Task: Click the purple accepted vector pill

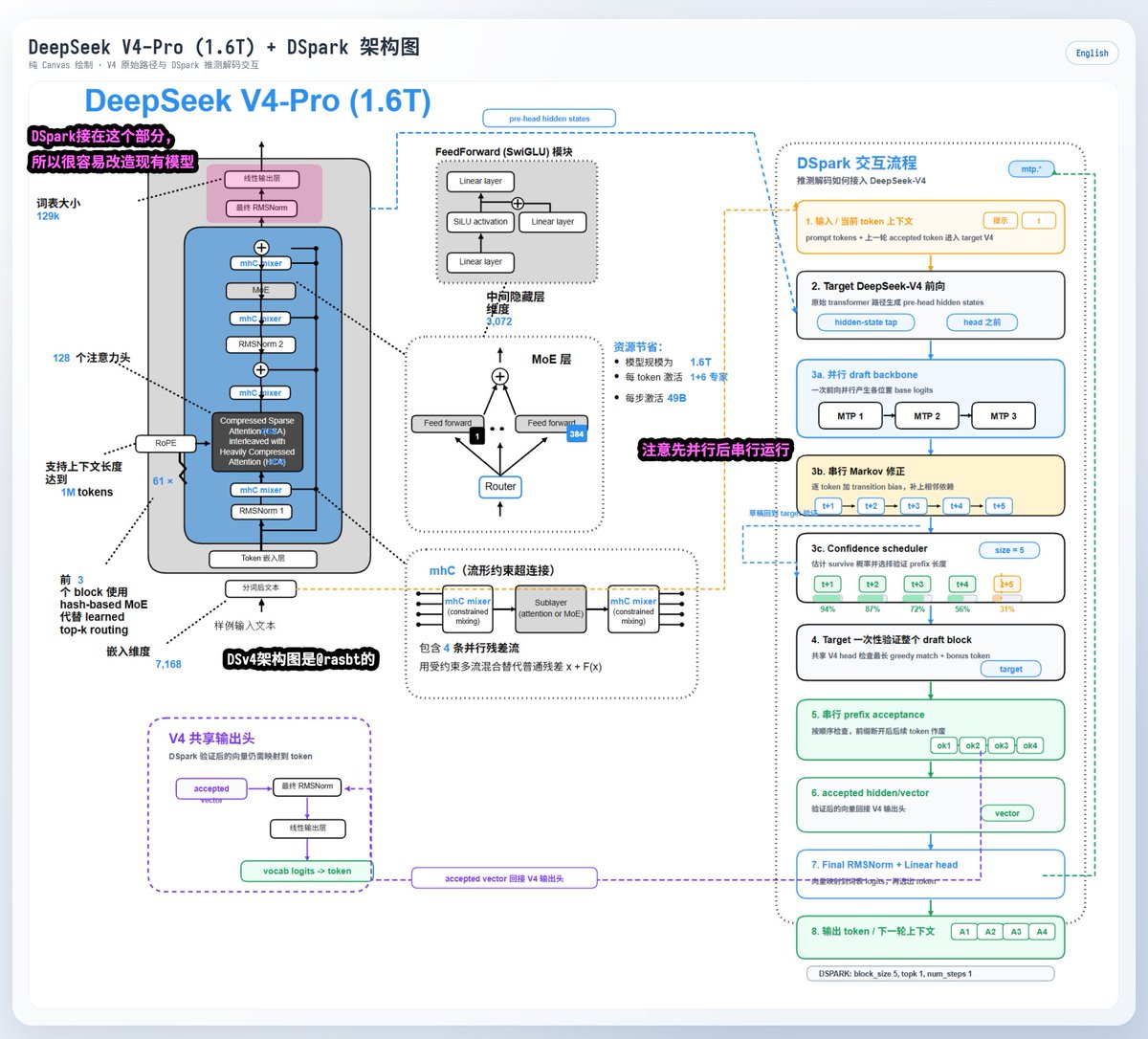Action: [x=211, y=789]
